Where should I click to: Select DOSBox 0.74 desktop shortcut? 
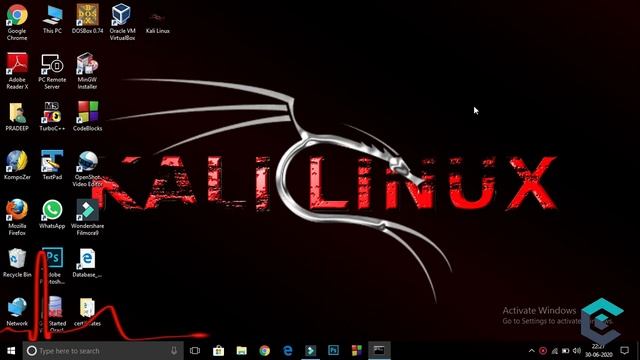(87, 19)
